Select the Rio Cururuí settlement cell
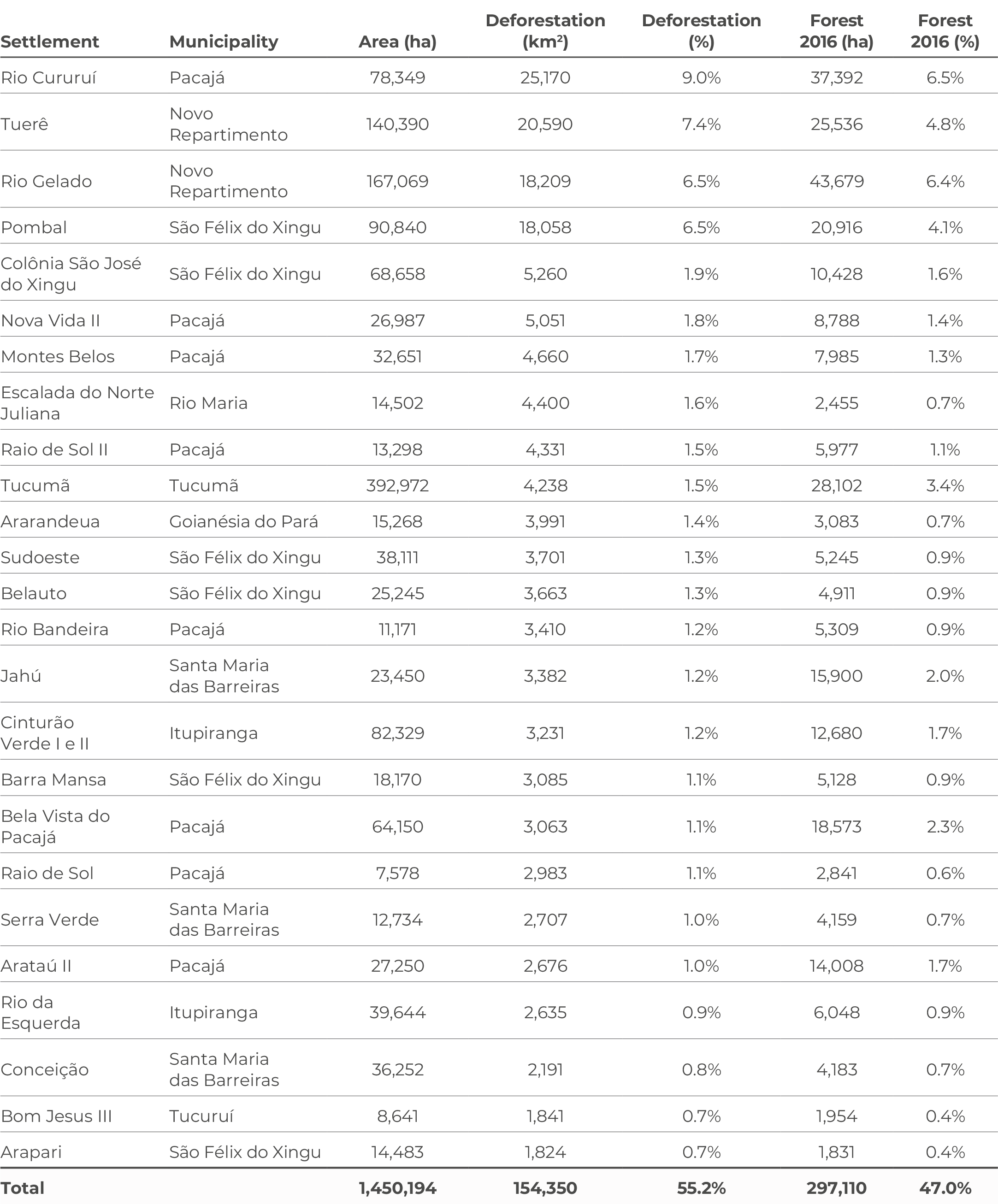Viewport: 998px width, 1204px height. click(49, 78)
